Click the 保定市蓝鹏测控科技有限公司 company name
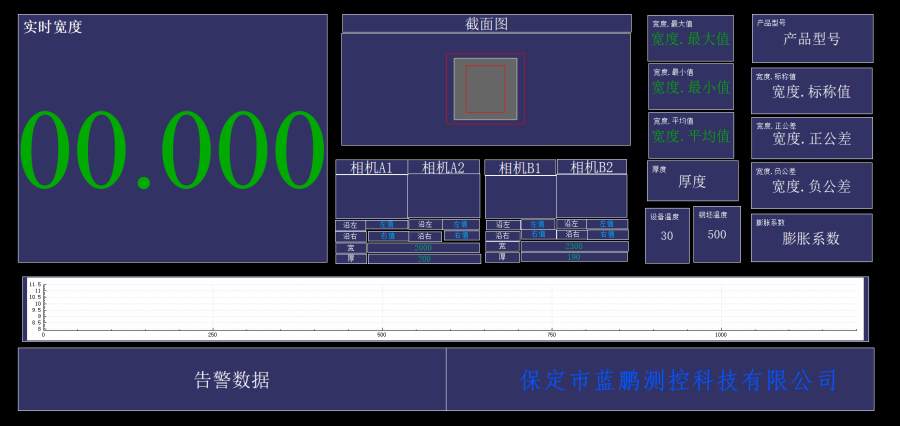 point(679,380)
